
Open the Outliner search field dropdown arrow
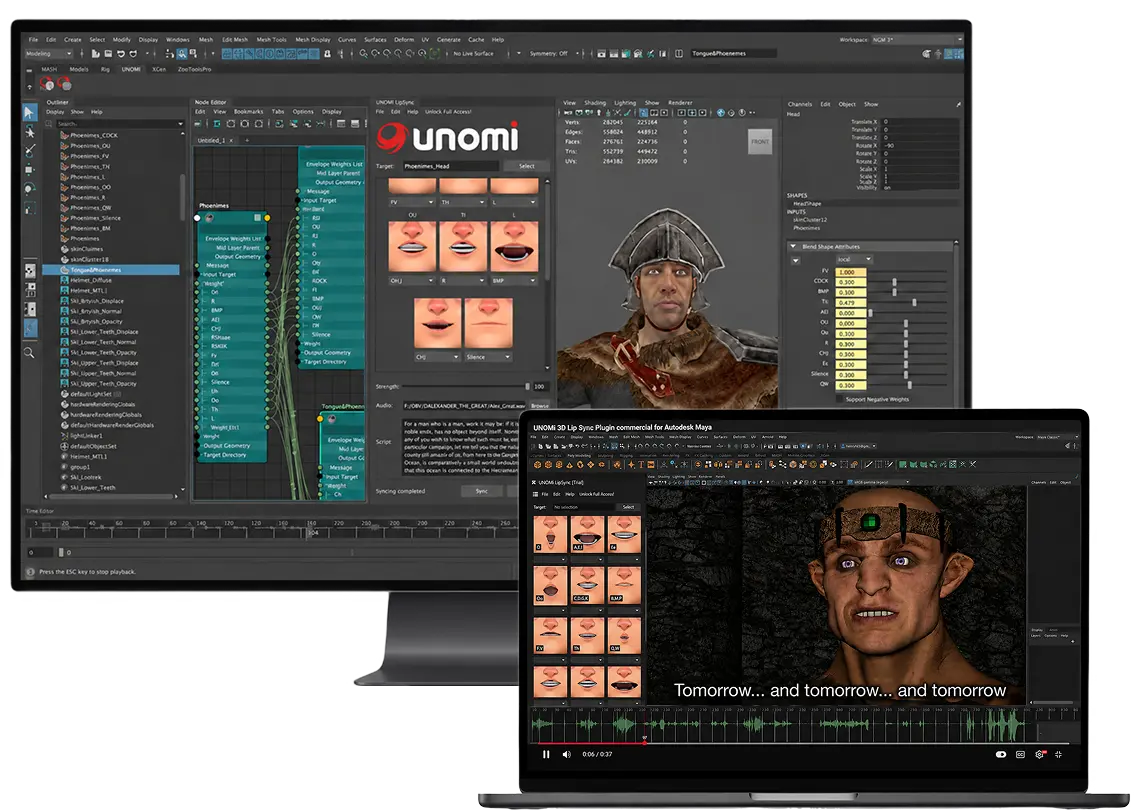pos(180,124)
